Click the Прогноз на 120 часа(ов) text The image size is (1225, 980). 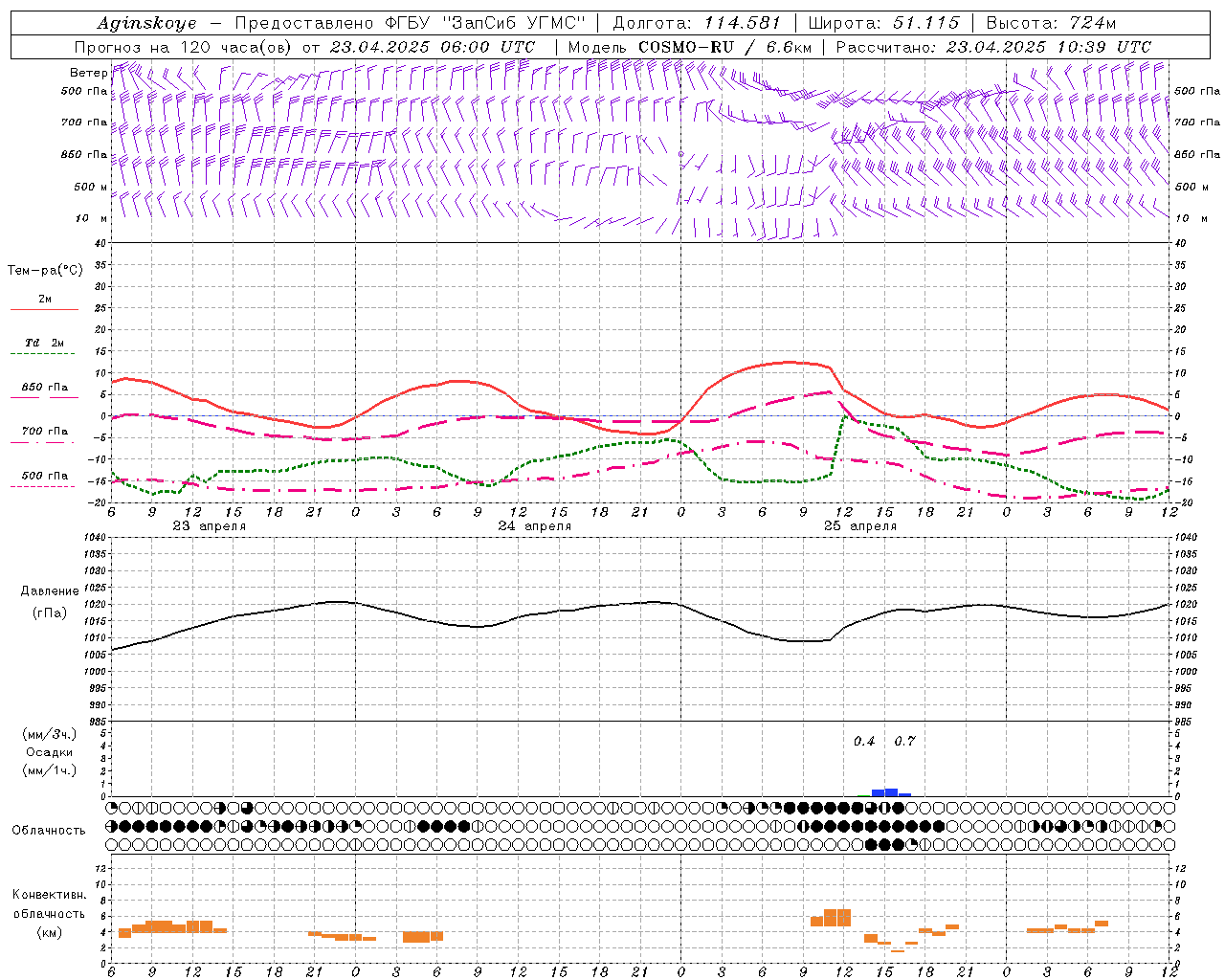pyautogui.click(x=183, y=47)
